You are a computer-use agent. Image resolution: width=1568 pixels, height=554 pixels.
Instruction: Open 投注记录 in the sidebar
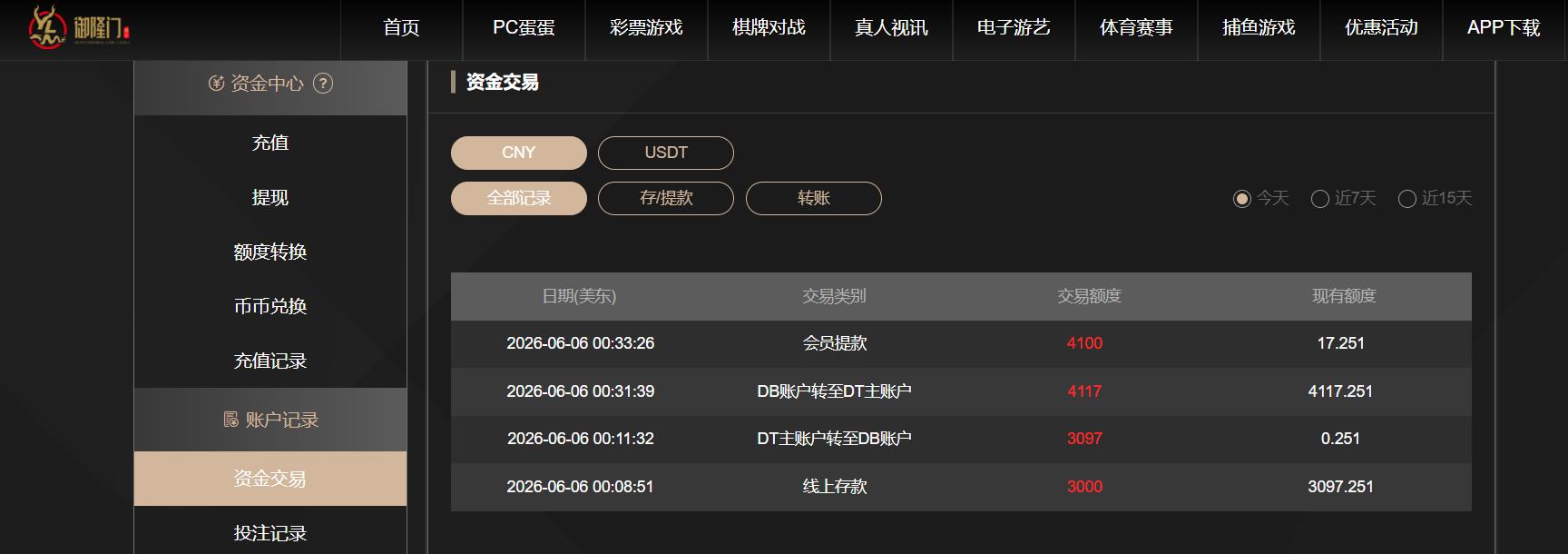click(x=270, y=533)
